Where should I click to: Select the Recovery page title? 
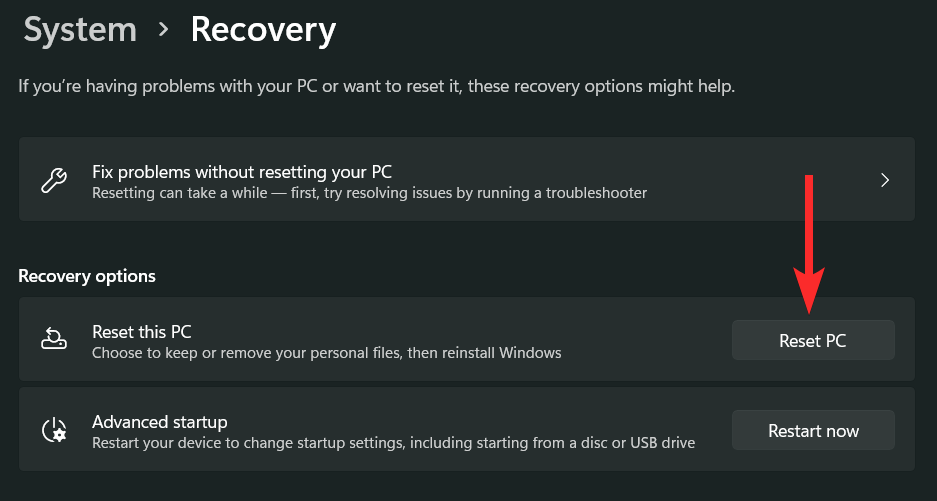[263, 30]
